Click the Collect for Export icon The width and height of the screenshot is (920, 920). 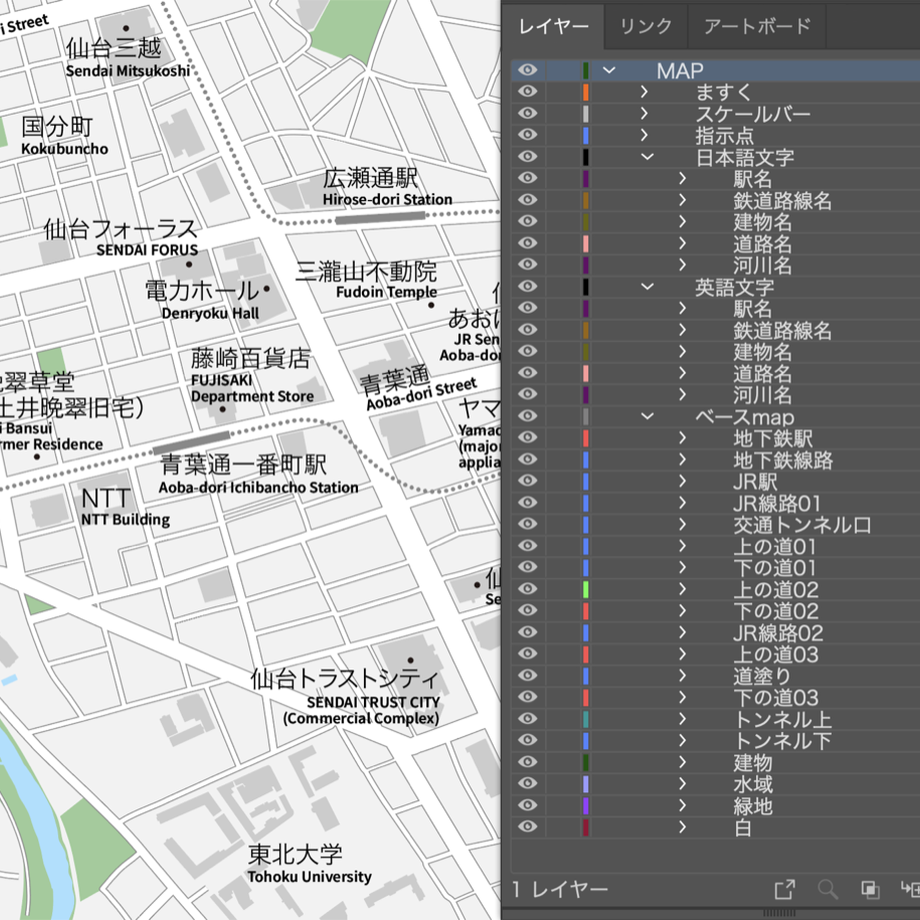(x=784, y=889)
